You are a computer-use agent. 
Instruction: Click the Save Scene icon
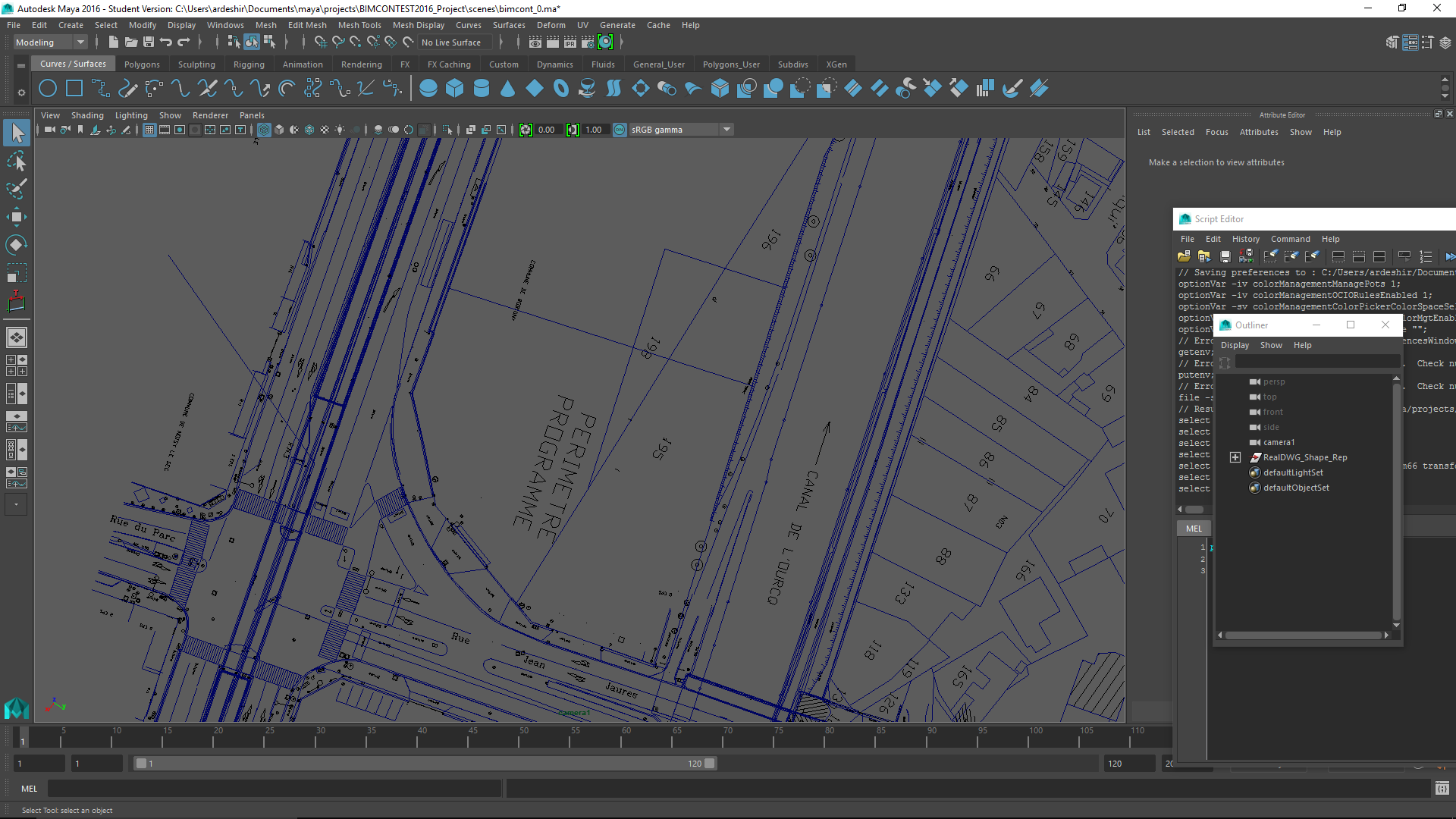[149, 42]
